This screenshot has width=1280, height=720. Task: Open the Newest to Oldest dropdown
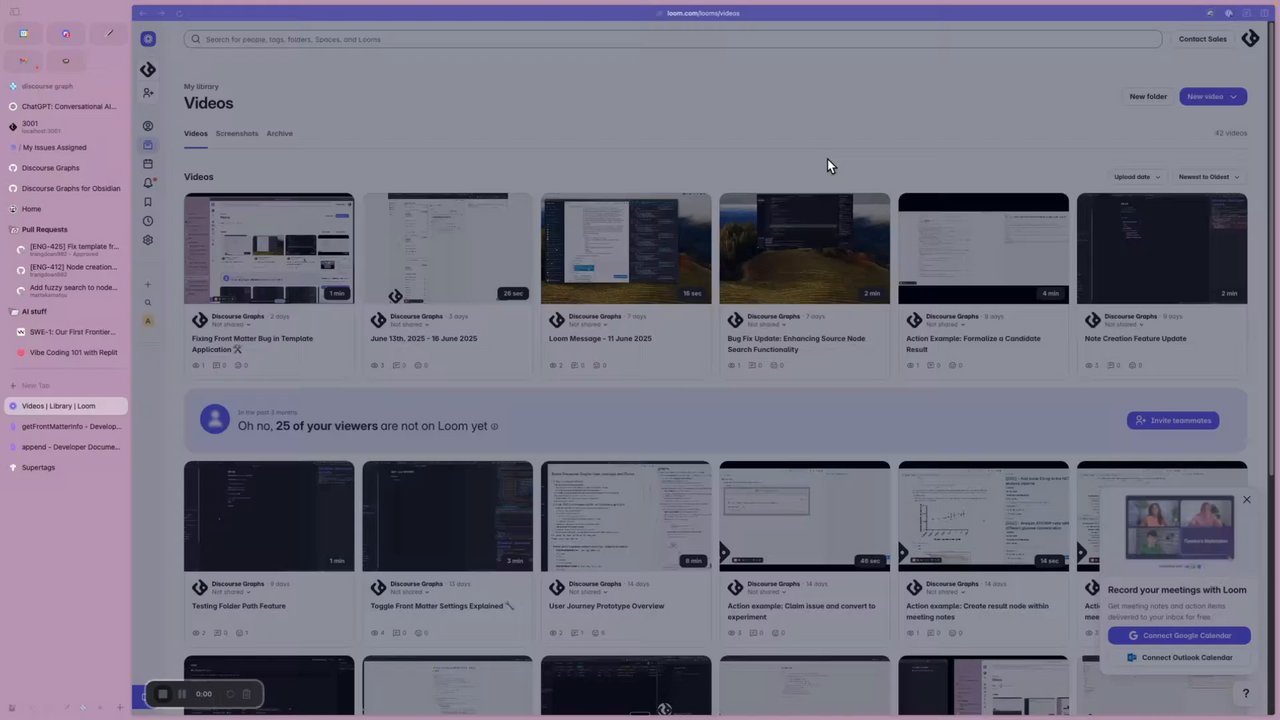point(1208,177)
